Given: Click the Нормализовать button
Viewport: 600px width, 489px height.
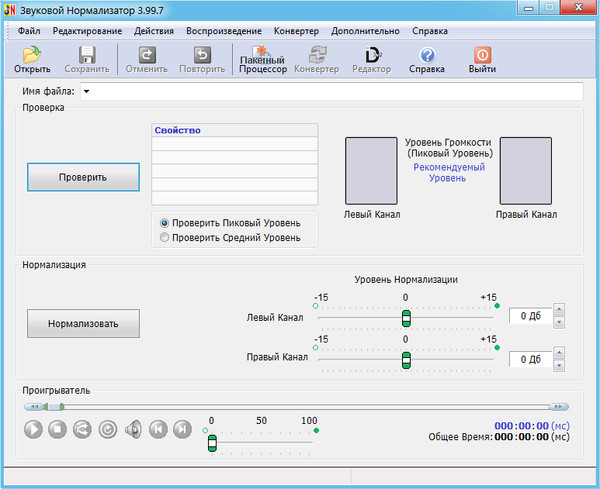Looking at the screenshot, I should click(83, 324).
